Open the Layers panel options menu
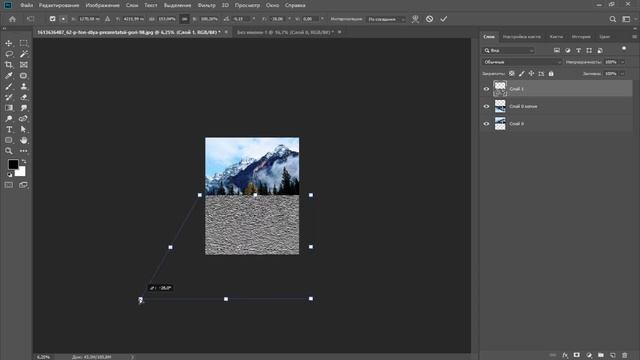The width and height of the screenshot is (640, 360). (x=634, y=37)
